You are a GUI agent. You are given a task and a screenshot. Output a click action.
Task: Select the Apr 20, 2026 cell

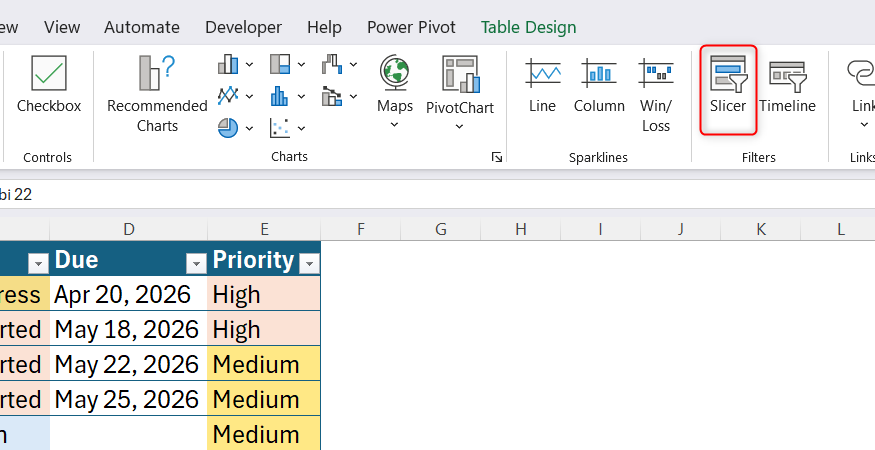129,294
